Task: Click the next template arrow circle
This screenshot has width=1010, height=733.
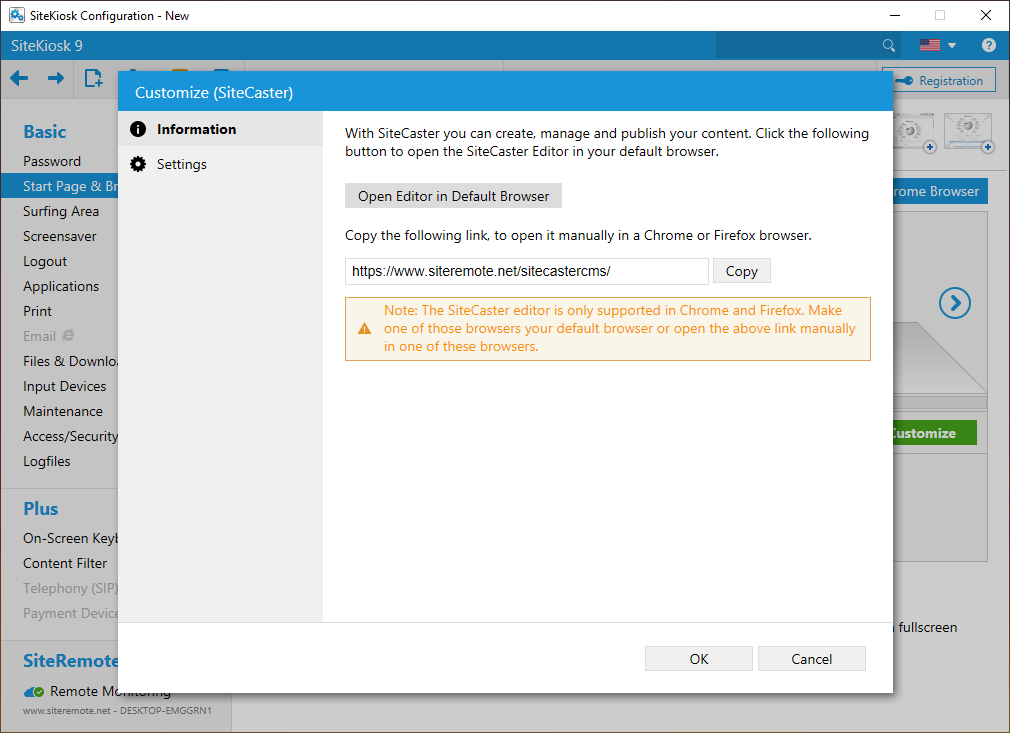Action: point(955,303)
